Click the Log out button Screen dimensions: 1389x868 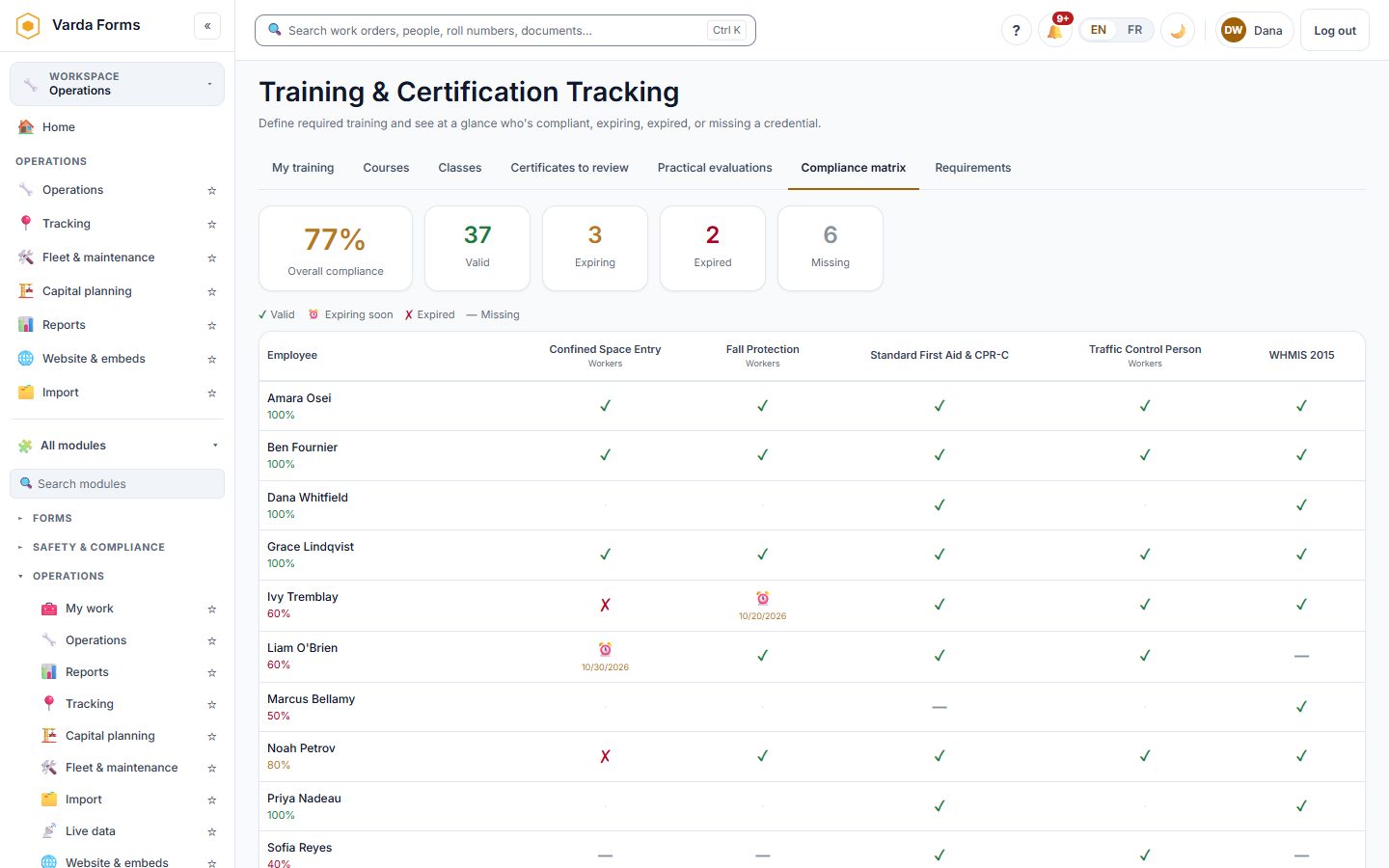click(x=1335, y=30)
